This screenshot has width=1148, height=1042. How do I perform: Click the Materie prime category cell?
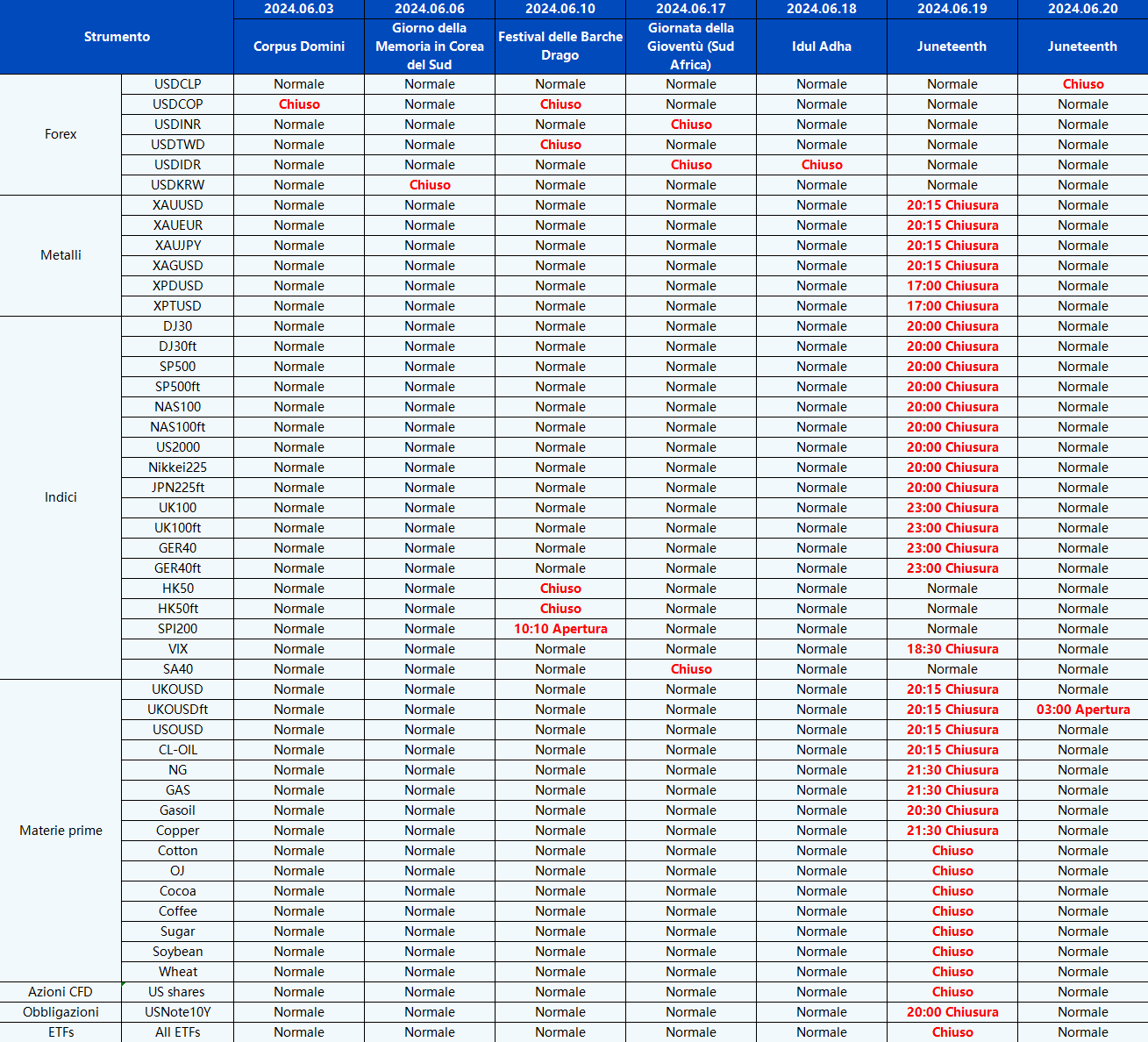pos(61,831)
